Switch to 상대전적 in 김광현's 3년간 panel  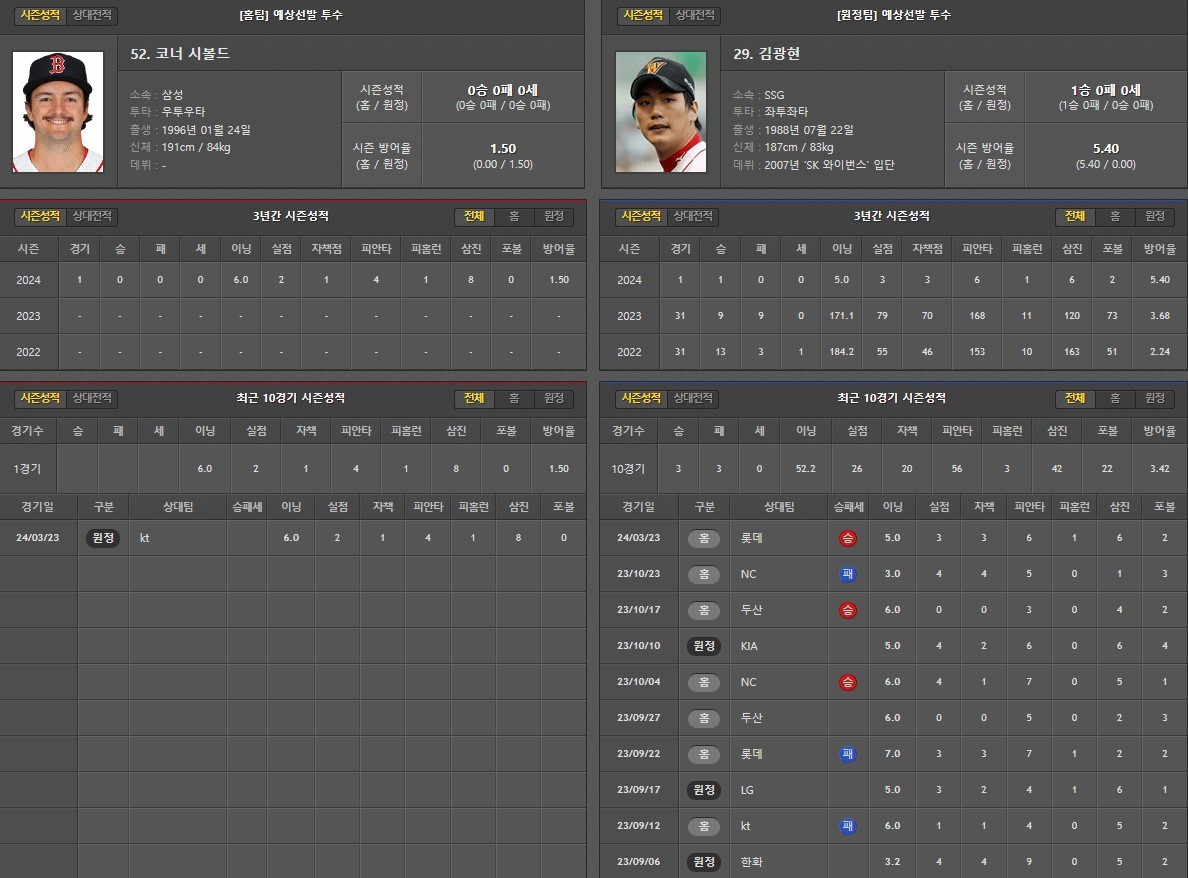pos(693,216)
